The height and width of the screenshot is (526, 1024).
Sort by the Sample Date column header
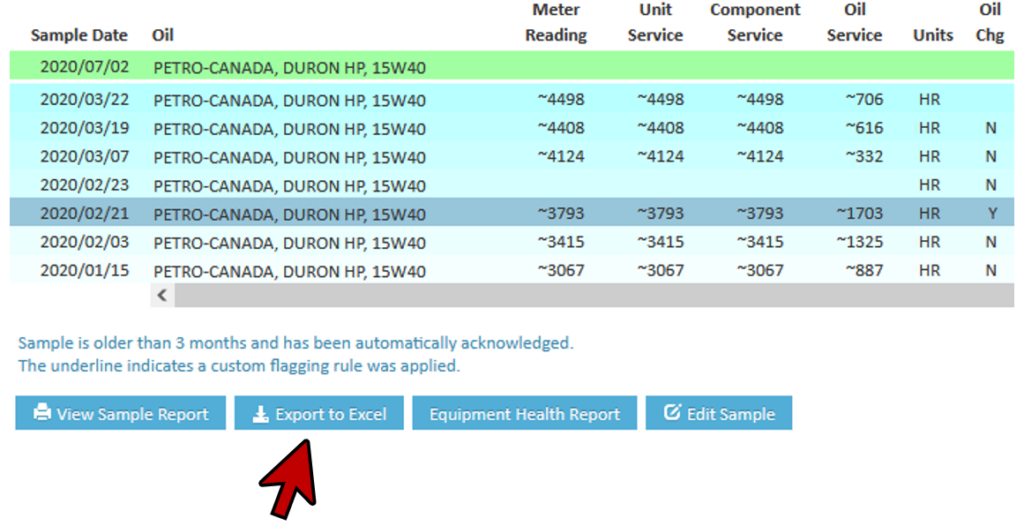(x=79, y=35)
